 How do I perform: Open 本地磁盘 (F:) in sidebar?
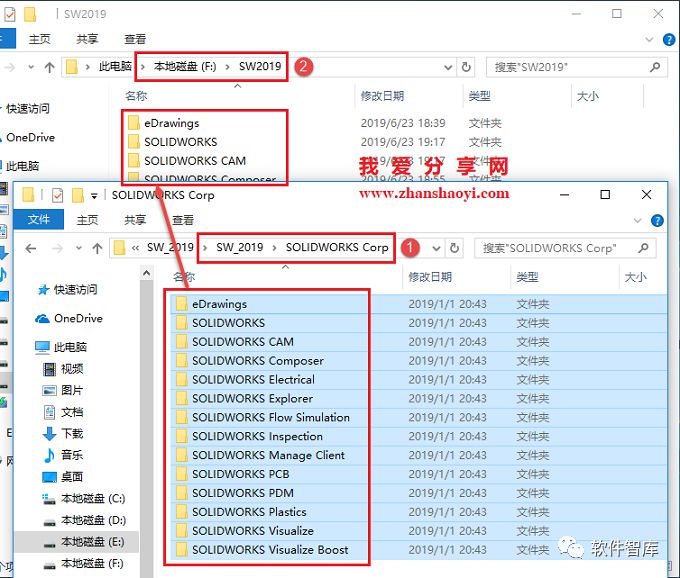92,564
